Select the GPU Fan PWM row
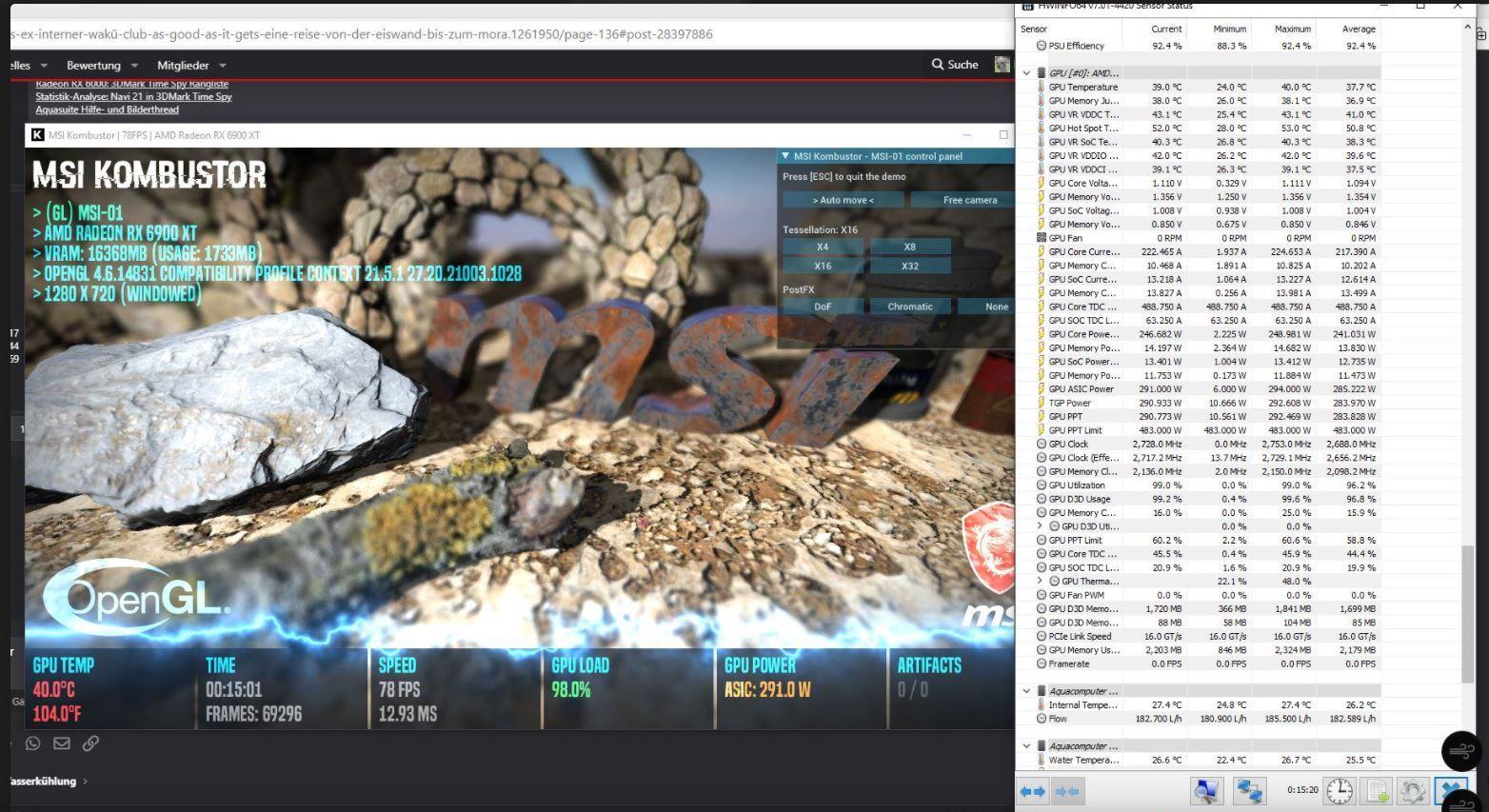The image size is (1489, 812). click(1200, 595)
